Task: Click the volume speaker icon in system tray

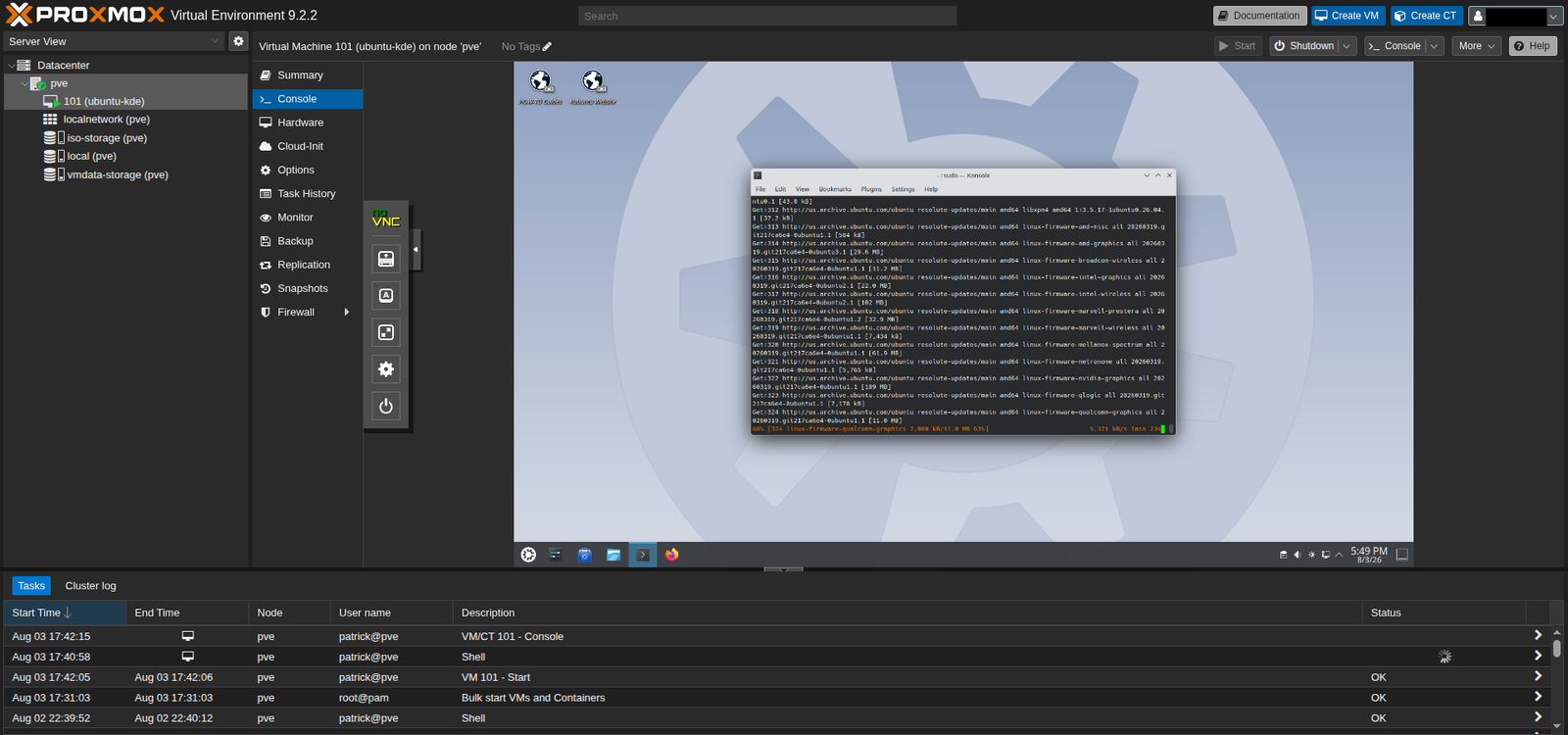Action: [1298, 555]
